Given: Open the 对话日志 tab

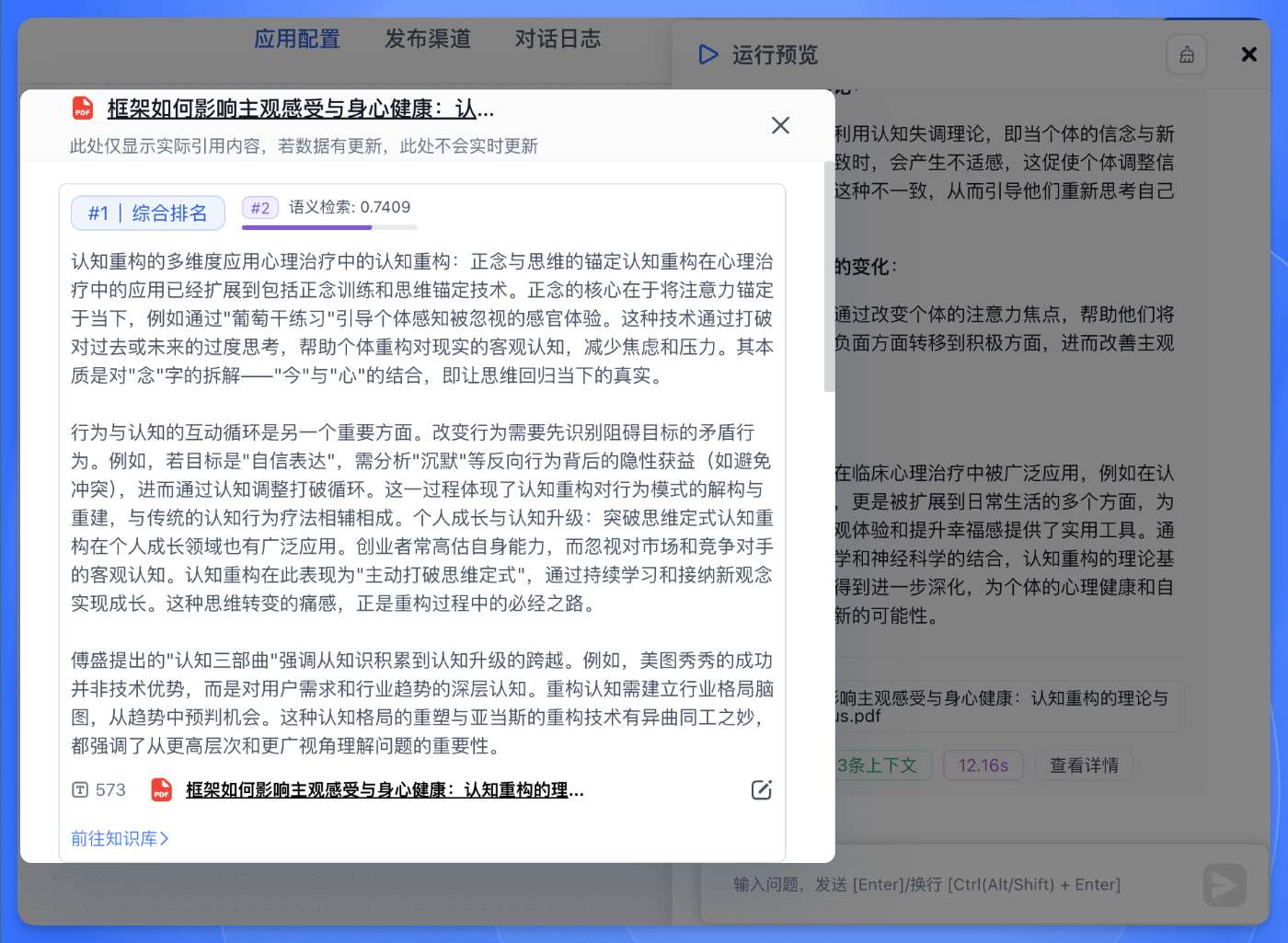Looking at the screenshot, I should (x=558, y=39).
